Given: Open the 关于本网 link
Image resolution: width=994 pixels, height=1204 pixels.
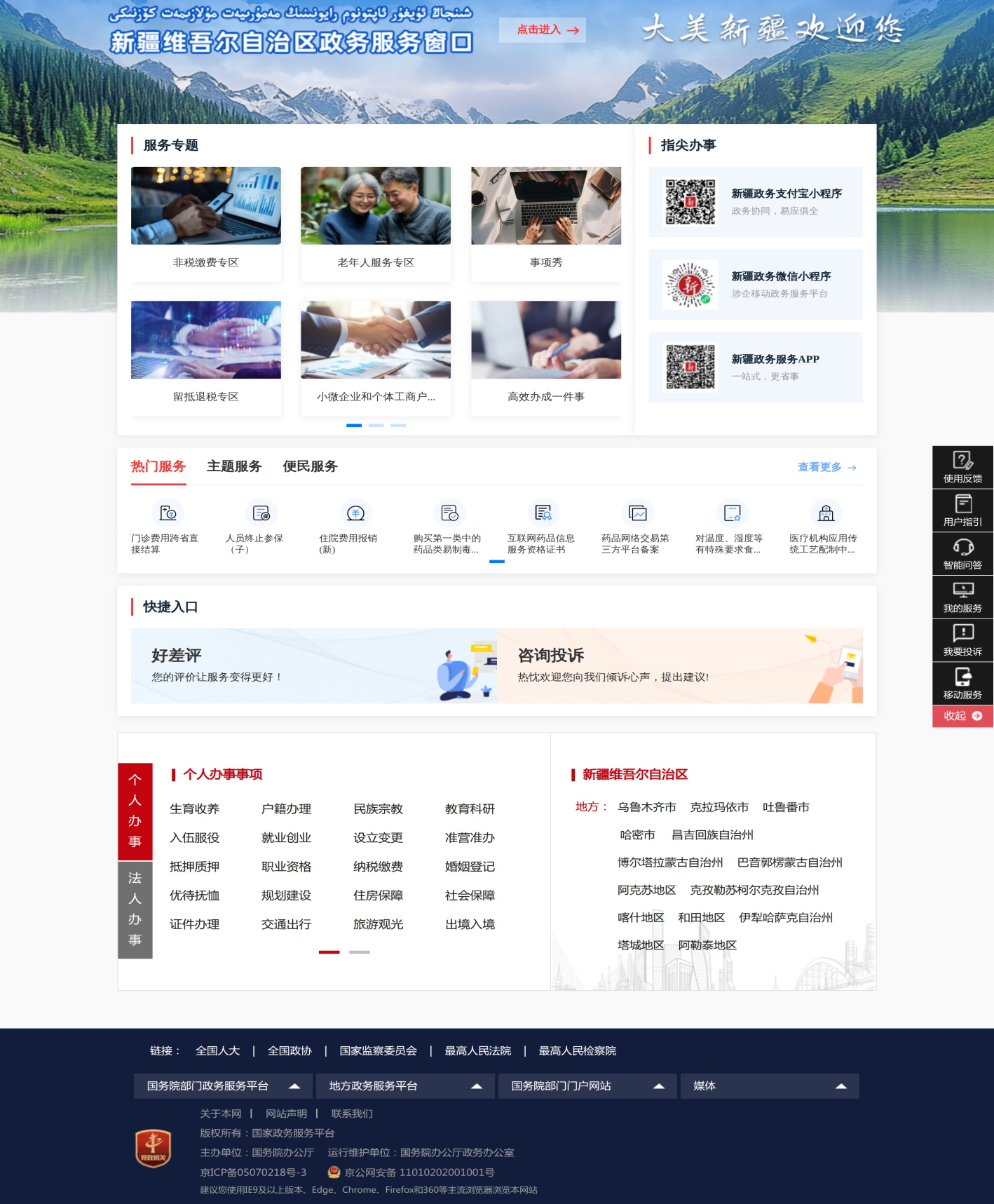Looking at the screenshot, I should click(221, 1114).
